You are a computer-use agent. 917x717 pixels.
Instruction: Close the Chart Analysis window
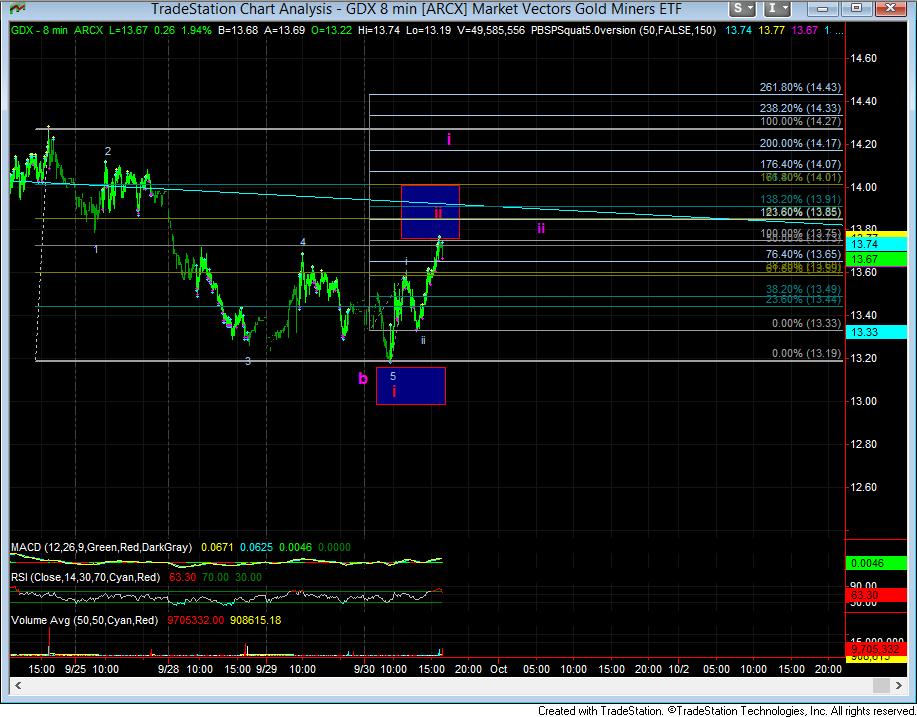pyautogui.click(x=891, y=8)
